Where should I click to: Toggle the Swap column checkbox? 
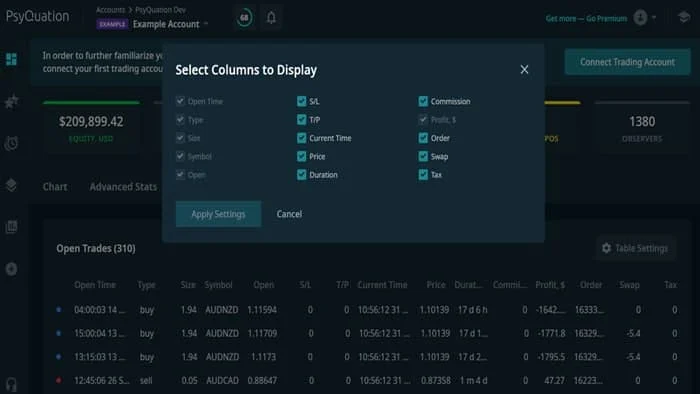tap(423, 156)
